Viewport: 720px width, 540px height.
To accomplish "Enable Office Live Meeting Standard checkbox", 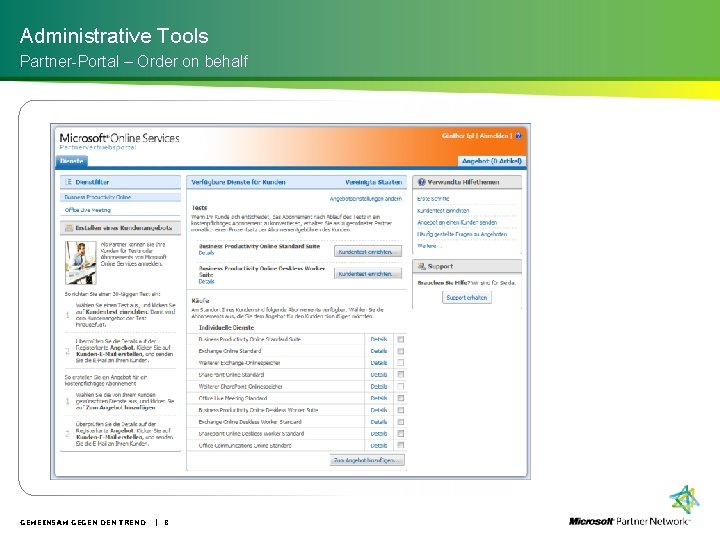I will [400, 398].
